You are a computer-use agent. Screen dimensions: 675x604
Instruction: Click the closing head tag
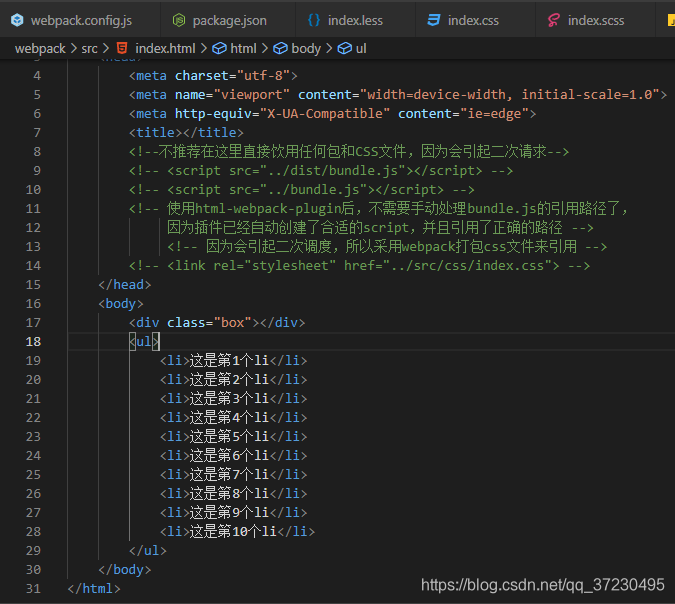(x=124, y=285)
